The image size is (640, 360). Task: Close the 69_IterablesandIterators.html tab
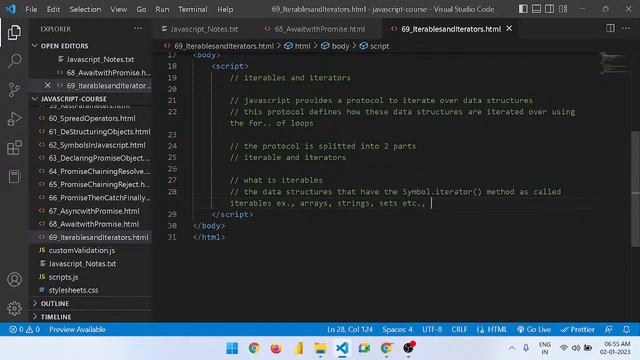509,29
